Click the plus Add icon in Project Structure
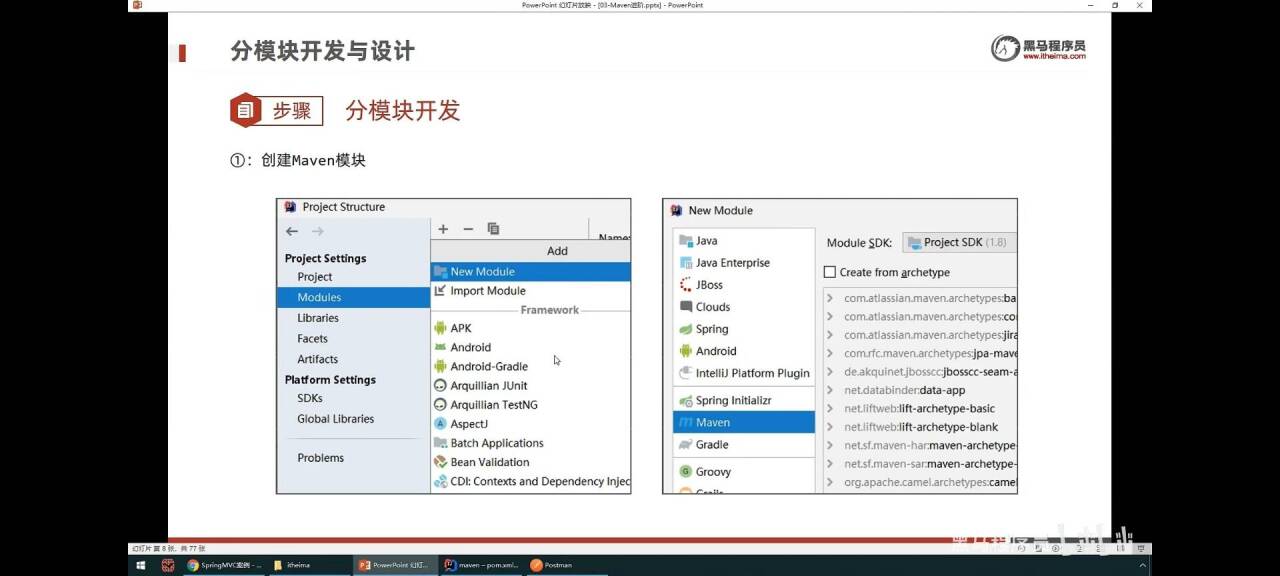Image resolution: width=1280 pixels, height=576 pixels. [443, 229]
